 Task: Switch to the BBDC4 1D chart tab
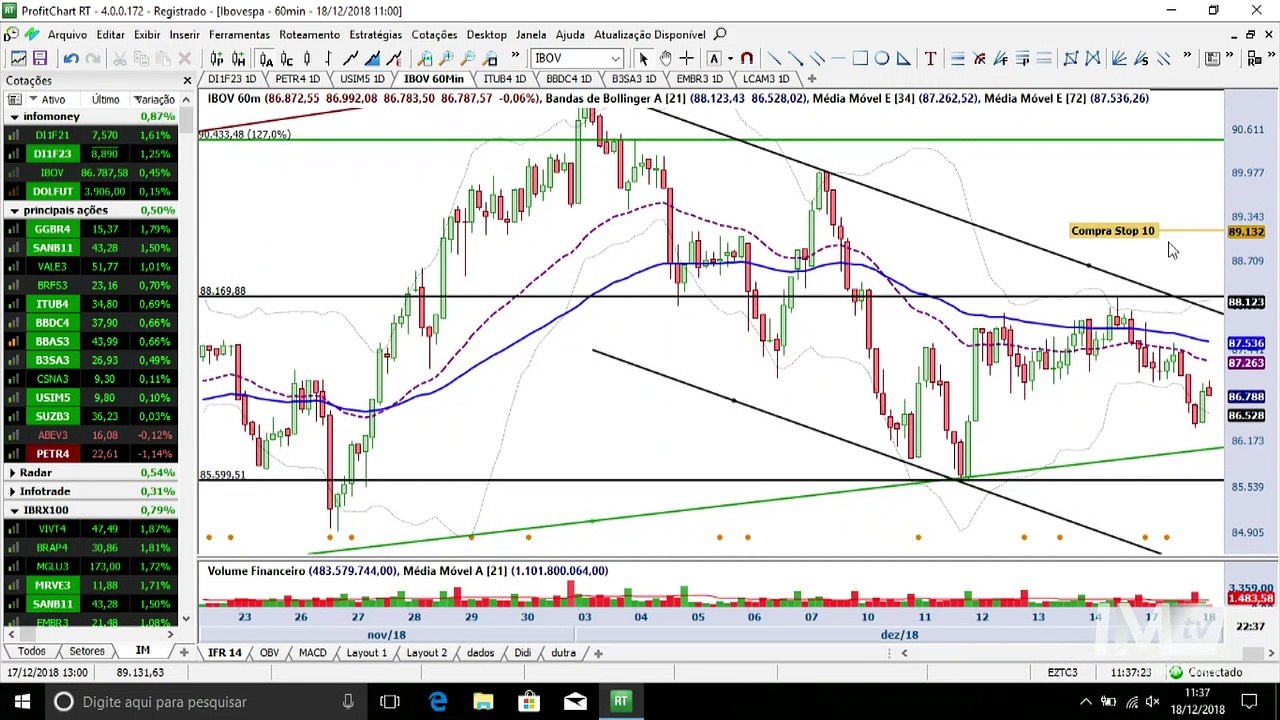(569, 79)
